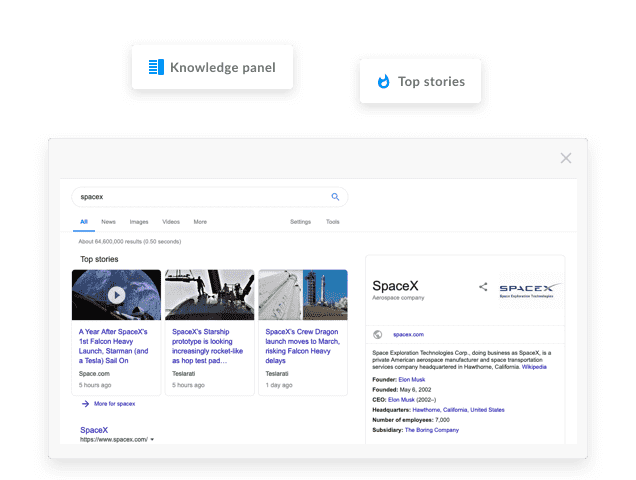Open the Top stories card

point(420,81)
